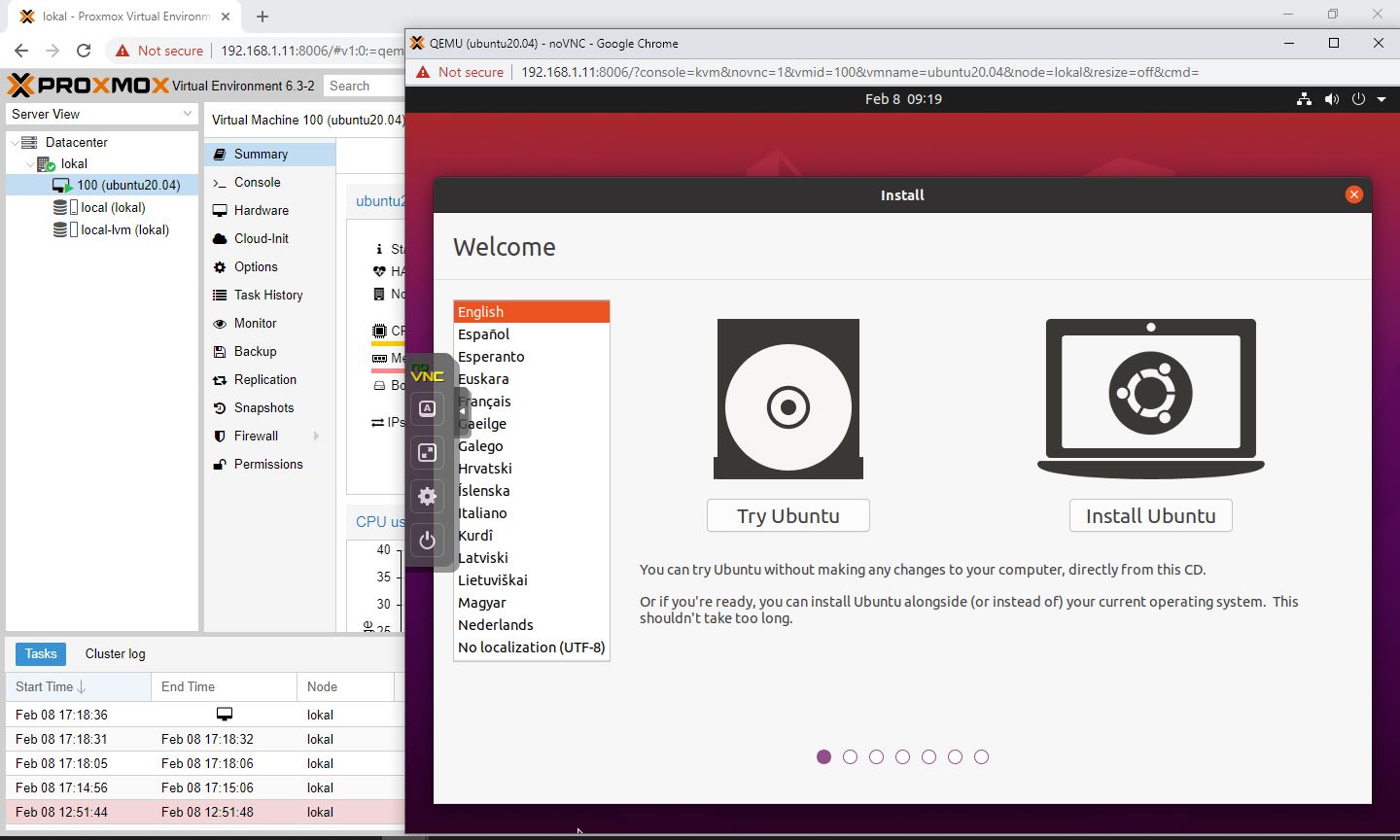Click the Try Ubuntu CD image
The height and width of the screenshot is (840, 1400).
[x=788, y=399]
